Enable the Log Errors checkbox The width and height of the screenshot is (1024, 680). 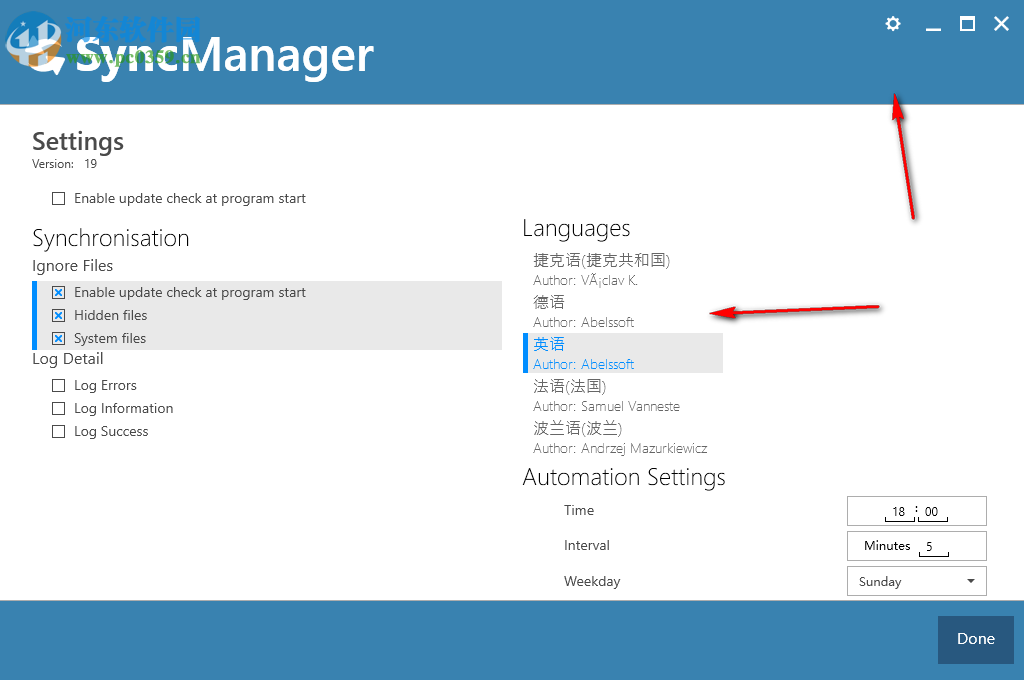click(58, 385)
